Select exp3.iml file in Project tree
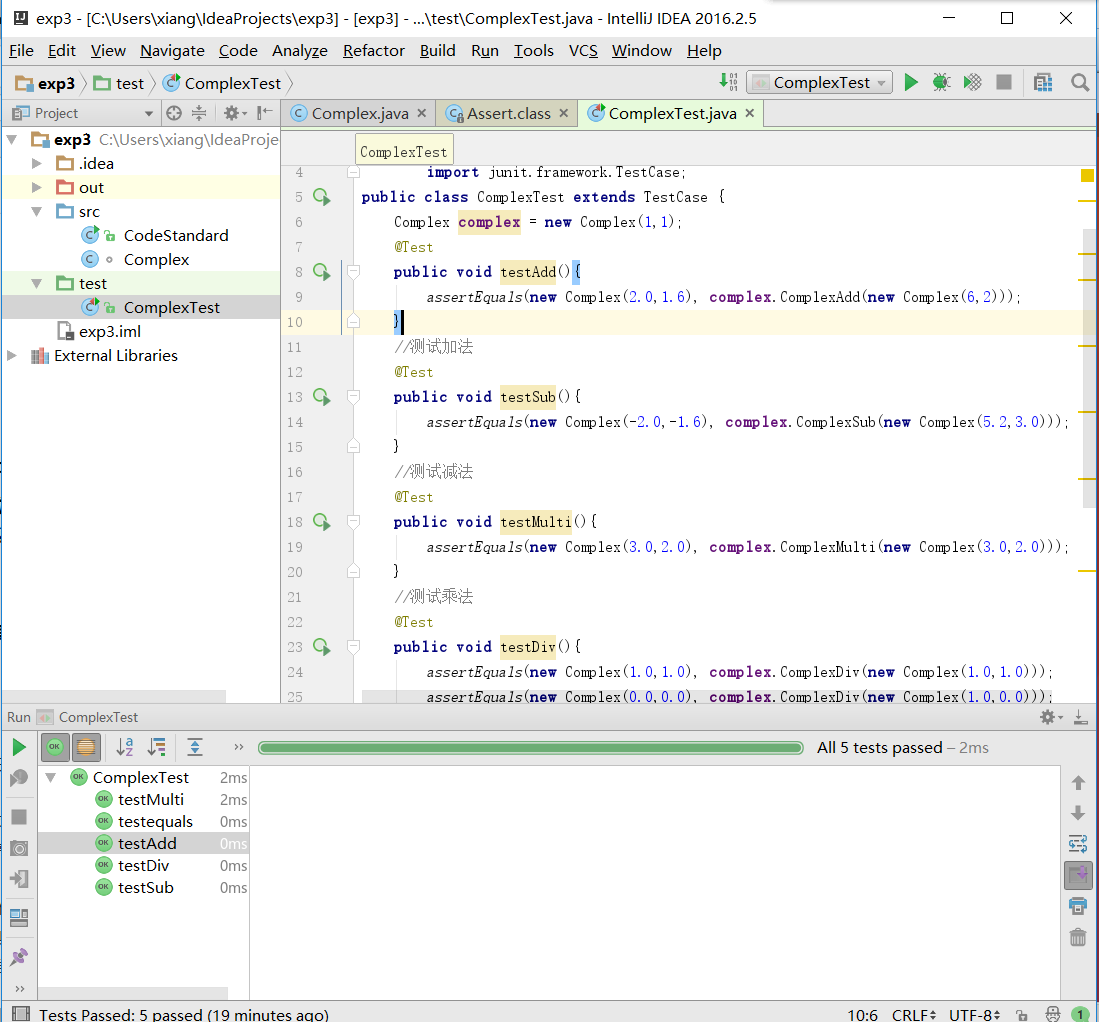 pos(109,332)
